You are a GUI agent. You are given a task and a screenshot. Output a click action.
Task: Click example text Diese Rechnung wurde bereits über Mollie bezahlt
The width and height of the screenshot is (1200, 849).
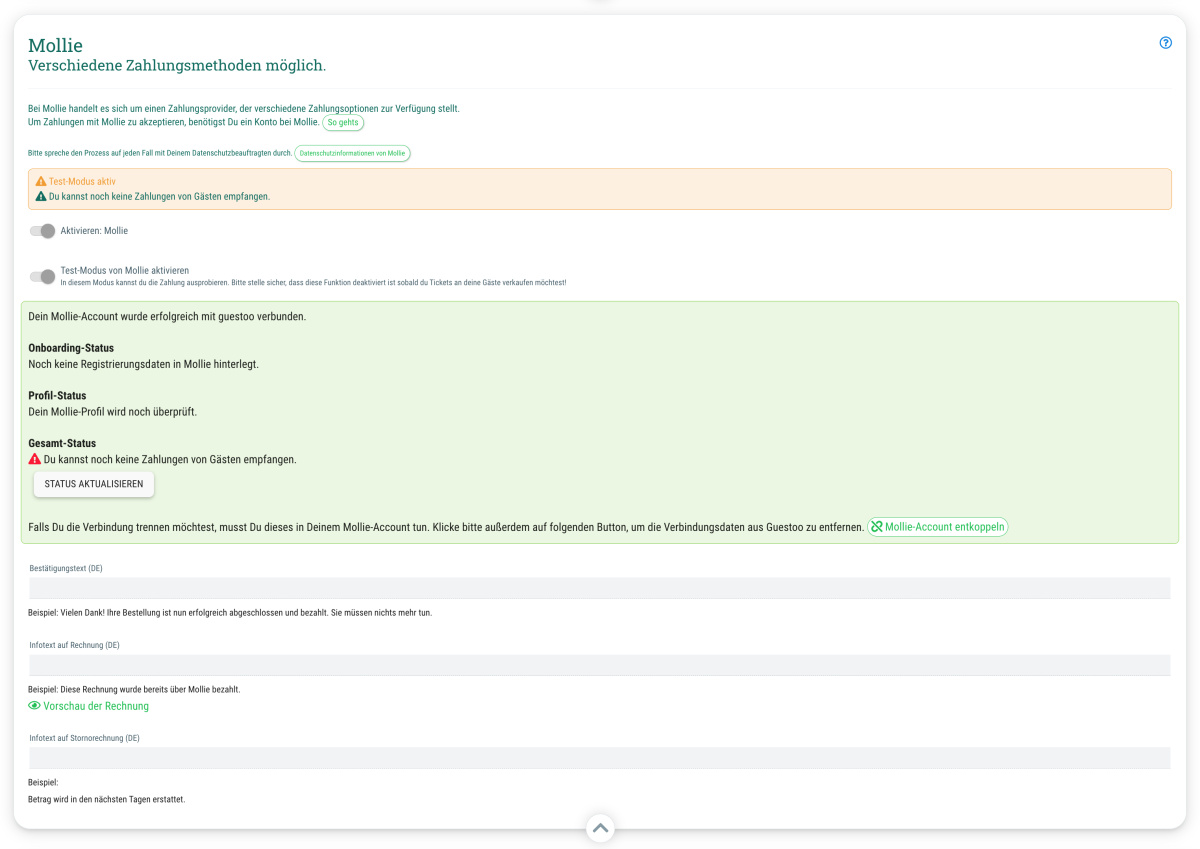(x=134, y=690)
